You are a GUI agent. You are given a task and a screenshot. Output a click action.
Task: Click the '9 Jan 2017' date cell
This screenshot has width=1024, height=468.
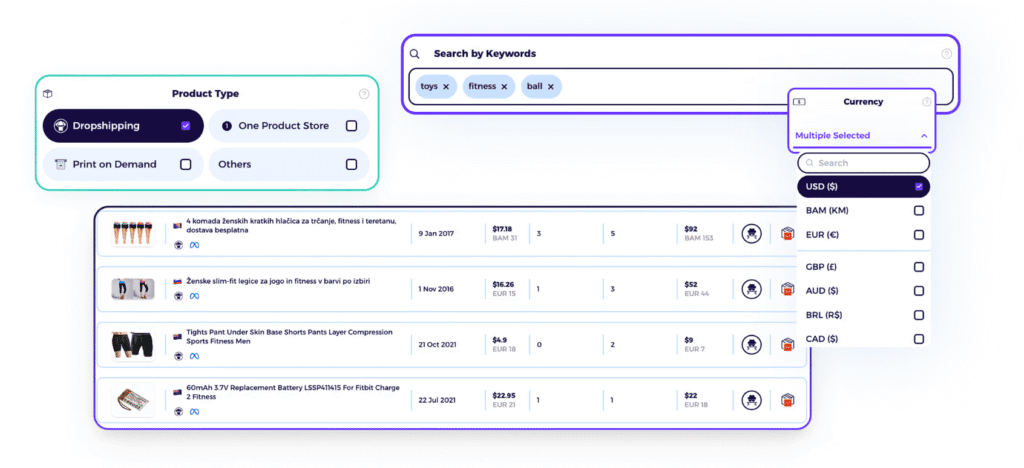pos(436,234)
